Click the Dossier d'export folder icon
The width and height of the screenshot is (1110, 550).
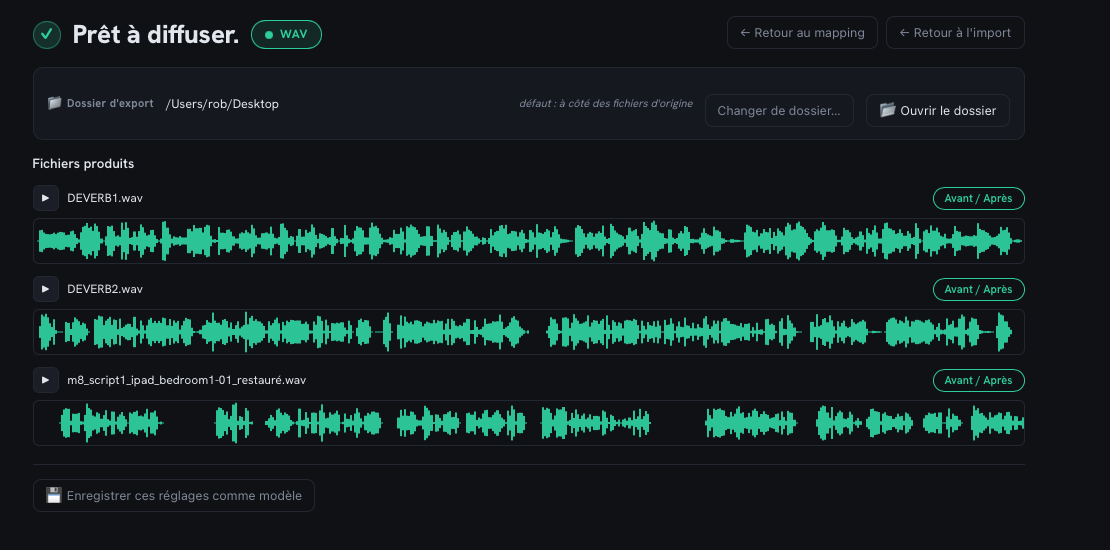tap(55, 103)
